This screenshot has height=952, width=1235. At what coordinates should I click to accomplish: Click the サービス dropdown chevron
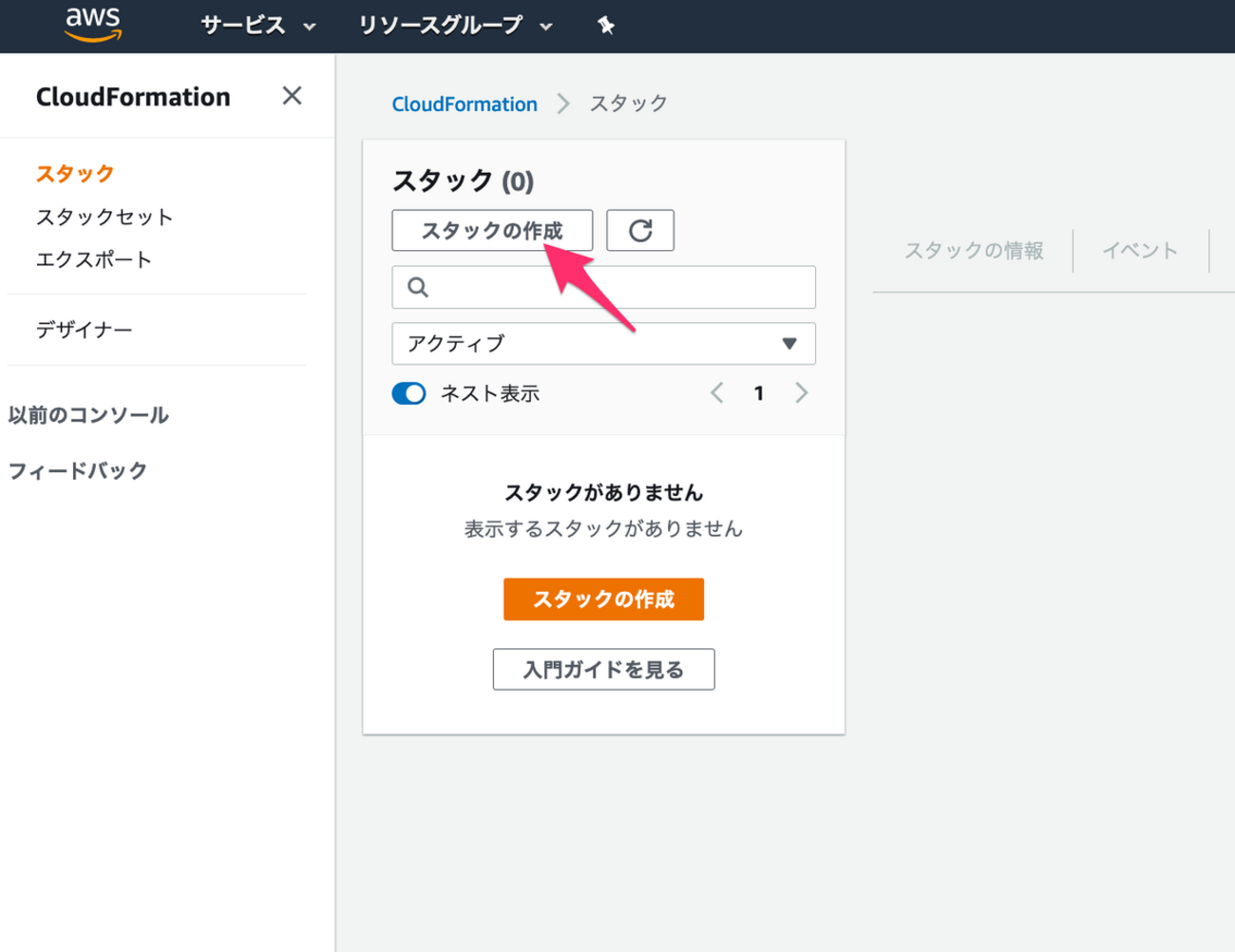tap(309, 27)
